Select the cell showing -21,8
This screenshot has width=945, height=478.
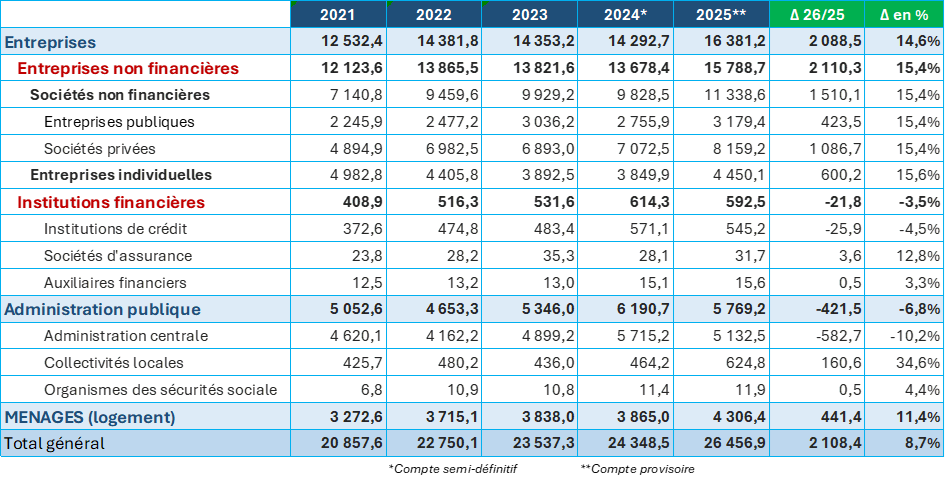pyautogui.click(x=817, y=202)
